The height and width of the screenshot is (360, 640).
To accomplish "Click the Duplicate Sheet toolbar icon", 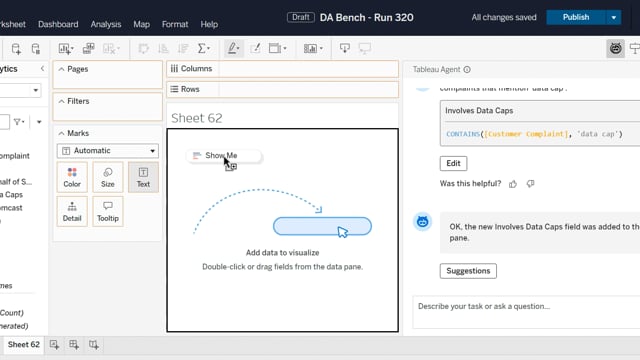I will [88, 49].
